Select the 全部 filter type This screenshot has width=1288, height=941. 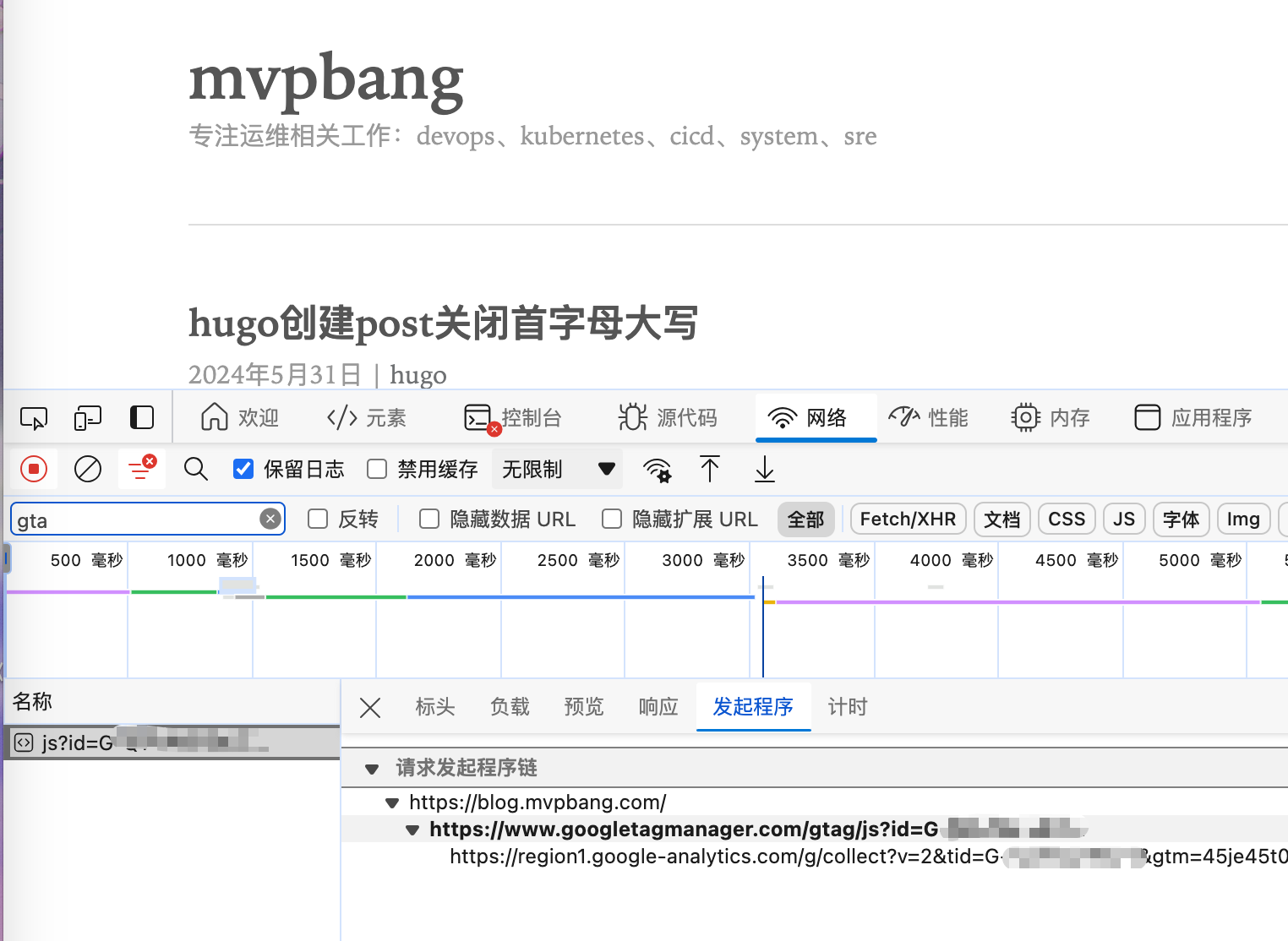point(805,519)
